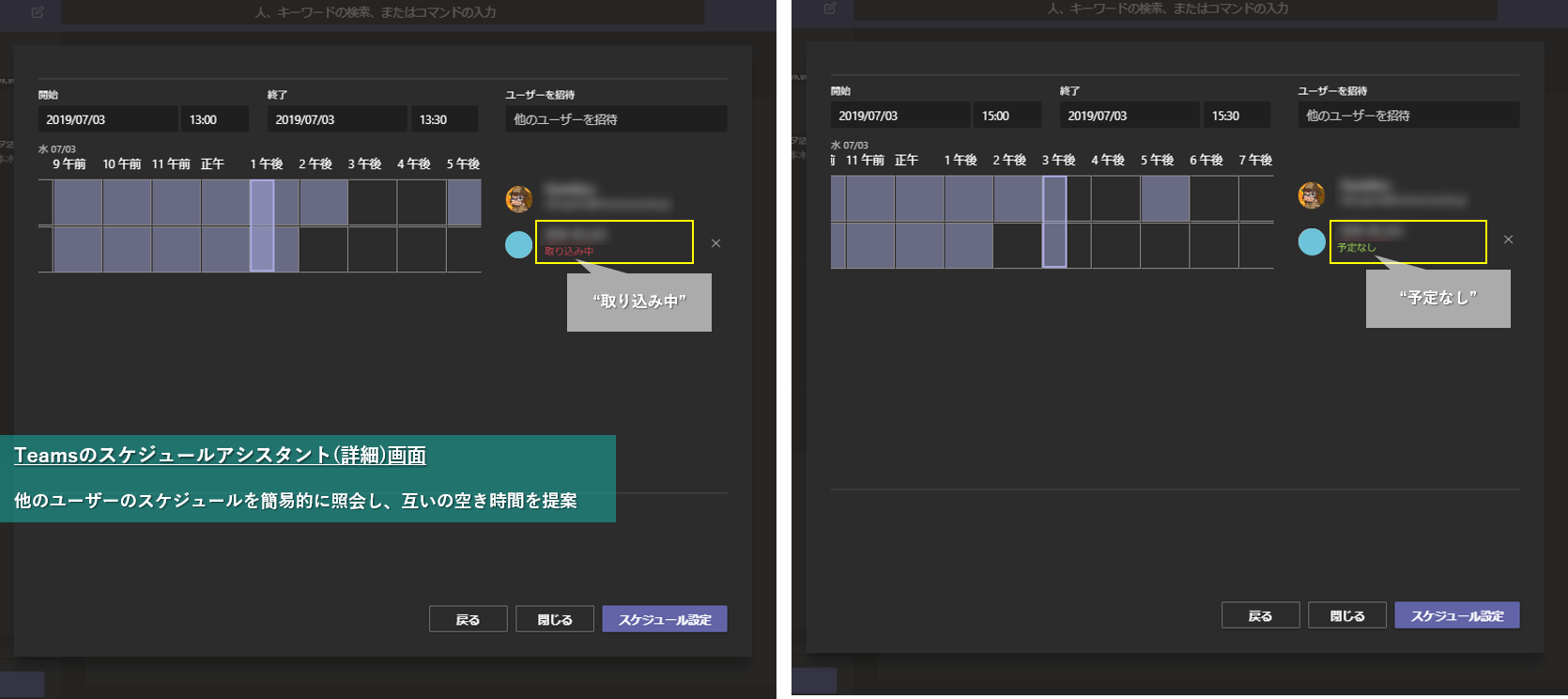Click 7午後 column label in right timeline
1568x699 pixels.
point(1255,160)
